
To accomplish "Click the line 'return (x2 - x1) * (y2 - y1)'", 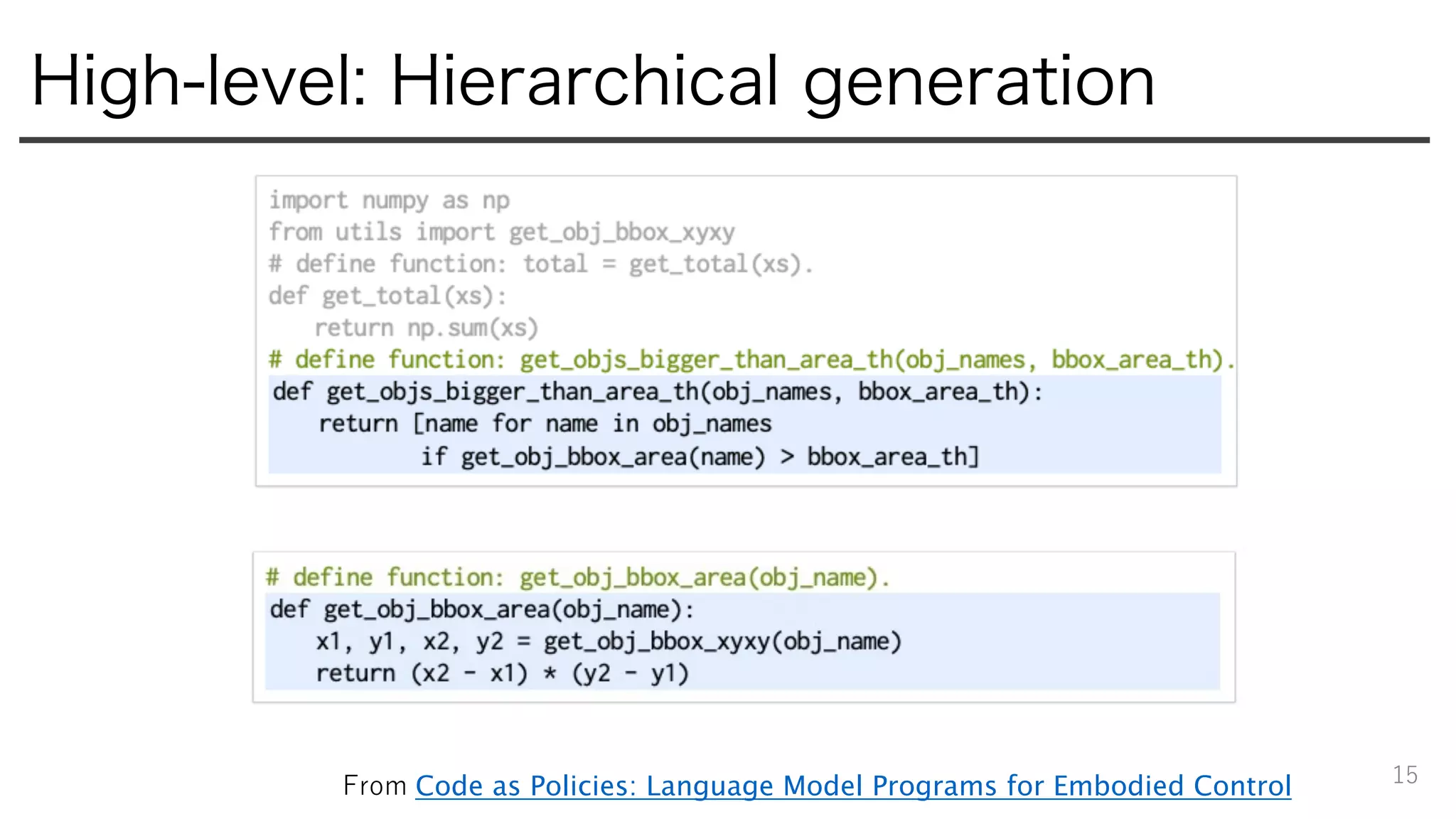I will pos(503,673).
